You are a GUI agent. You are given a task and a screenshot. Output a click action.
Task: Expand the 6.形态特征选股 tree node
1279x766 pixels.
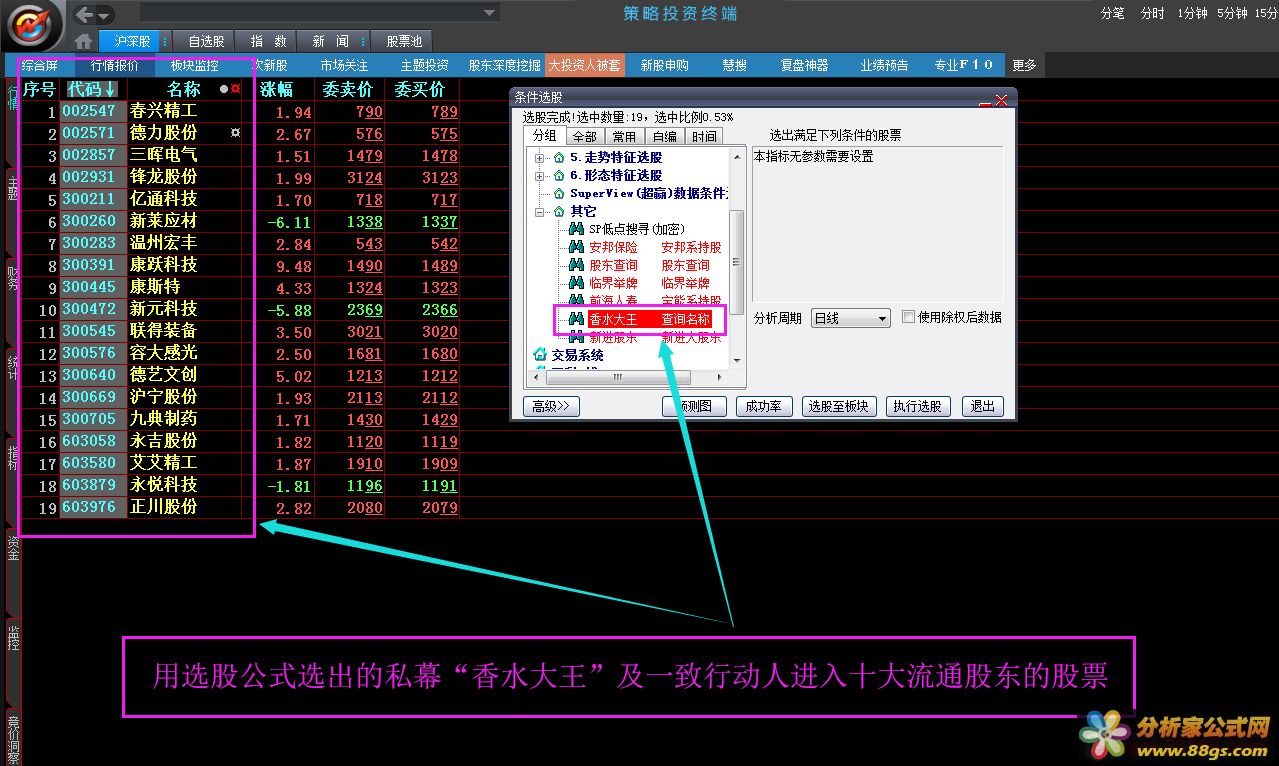tap(540, 176)
